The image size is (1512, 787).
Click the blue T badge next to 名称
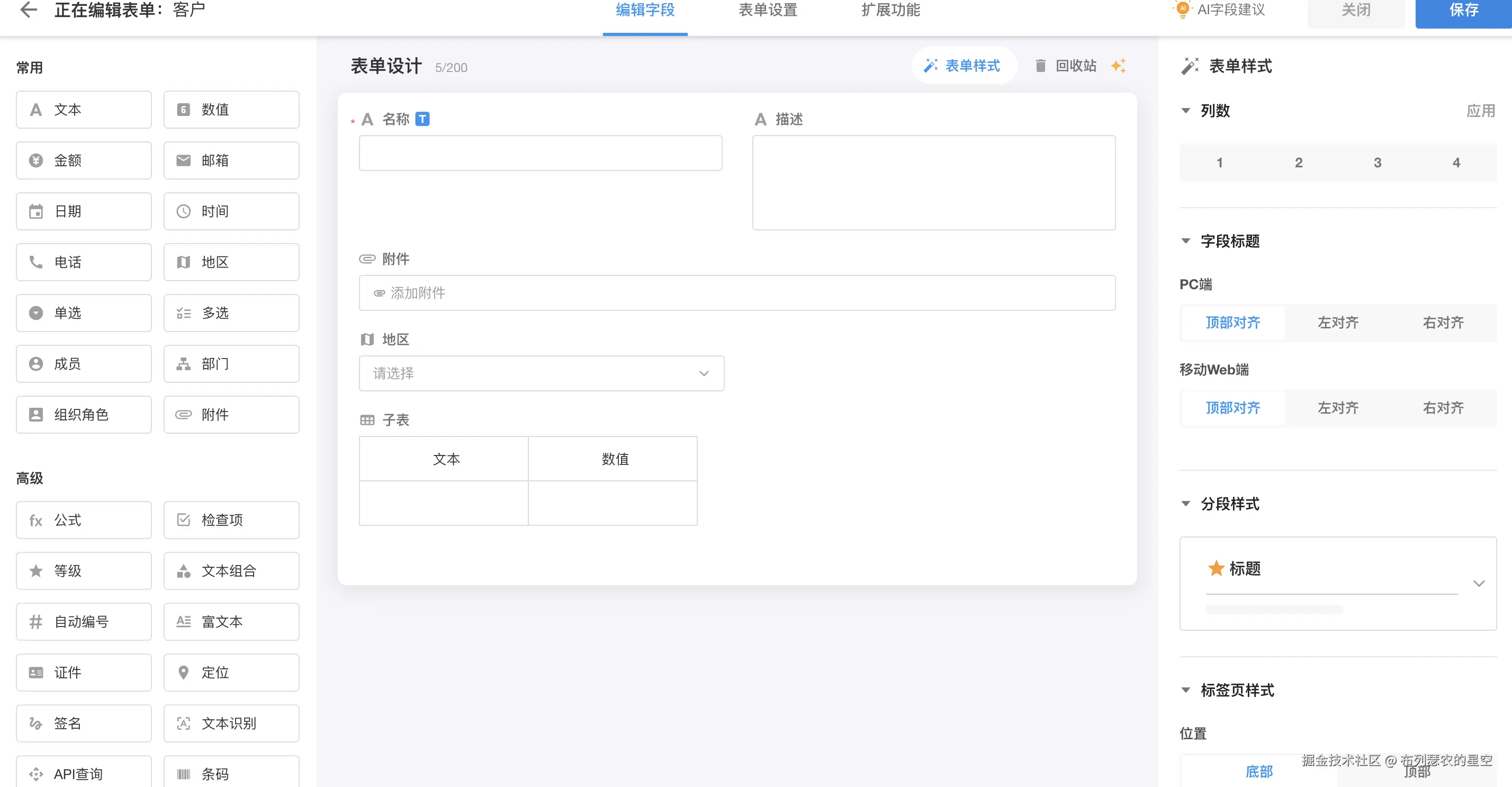422,119
